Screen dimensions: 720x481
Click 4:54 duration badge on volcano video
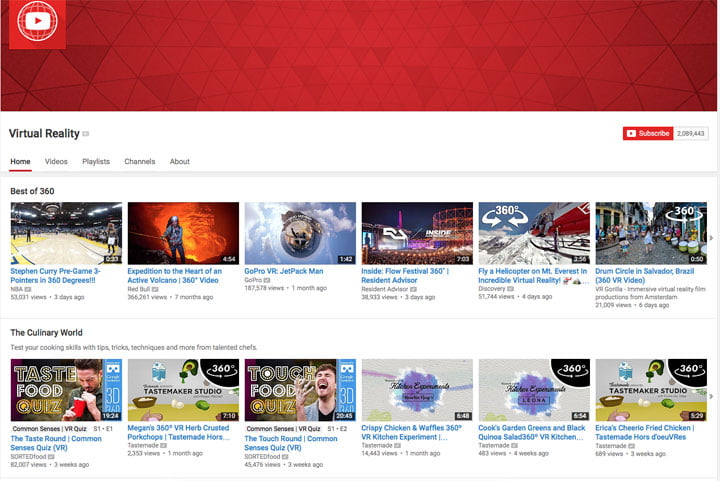(229, 259)
